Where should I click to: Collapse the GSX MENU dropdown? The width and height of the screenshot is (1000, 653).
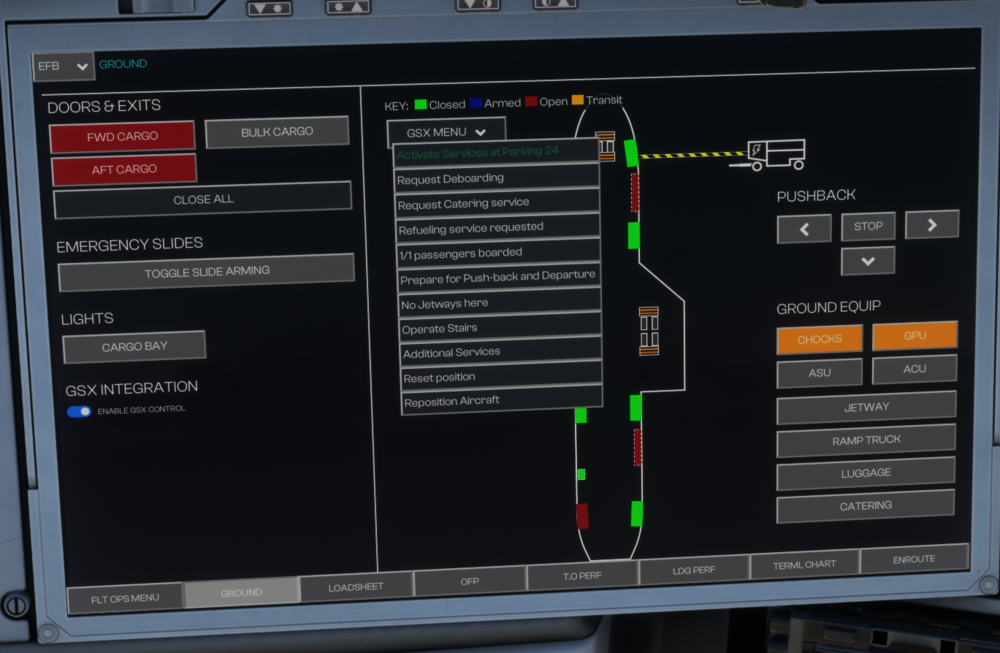[446, 132]
